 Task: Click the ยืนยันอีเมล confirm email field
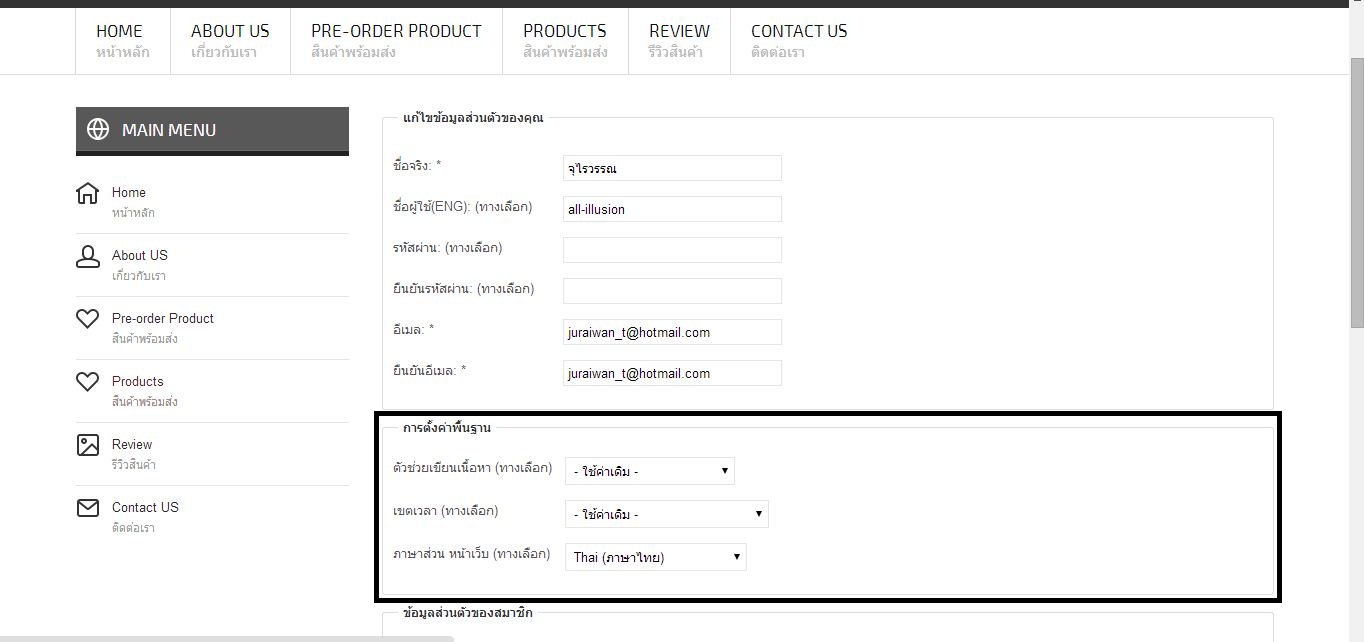tap(672, 373)
